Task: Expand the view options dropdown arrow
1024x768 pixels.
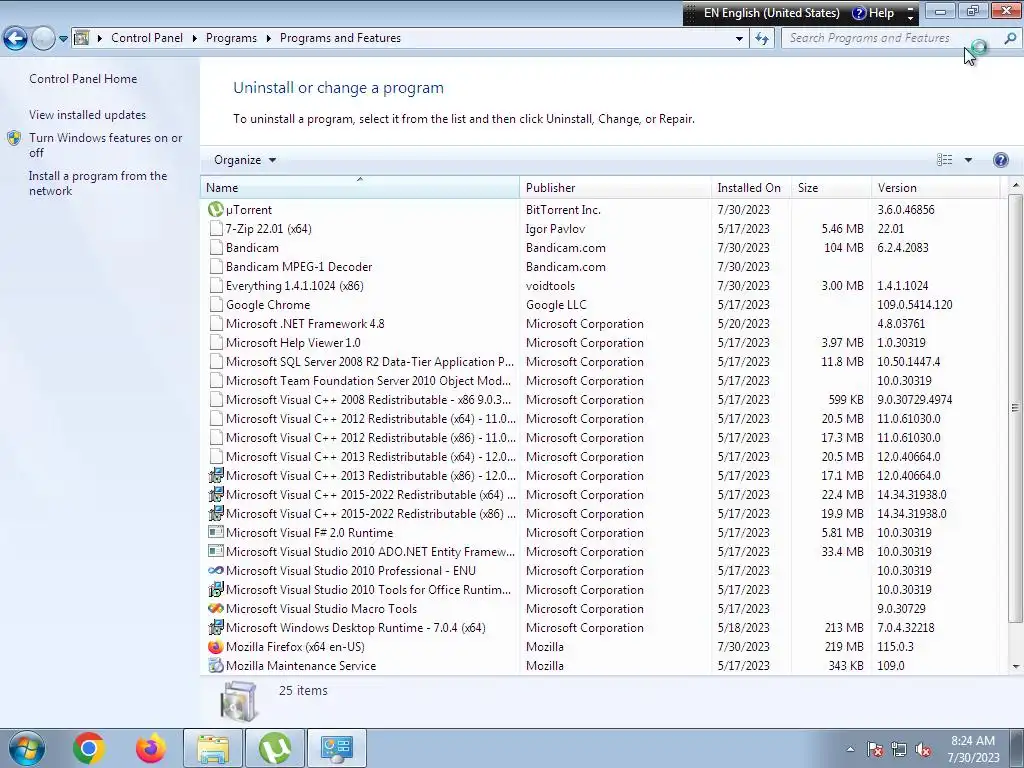Action: 968,160
